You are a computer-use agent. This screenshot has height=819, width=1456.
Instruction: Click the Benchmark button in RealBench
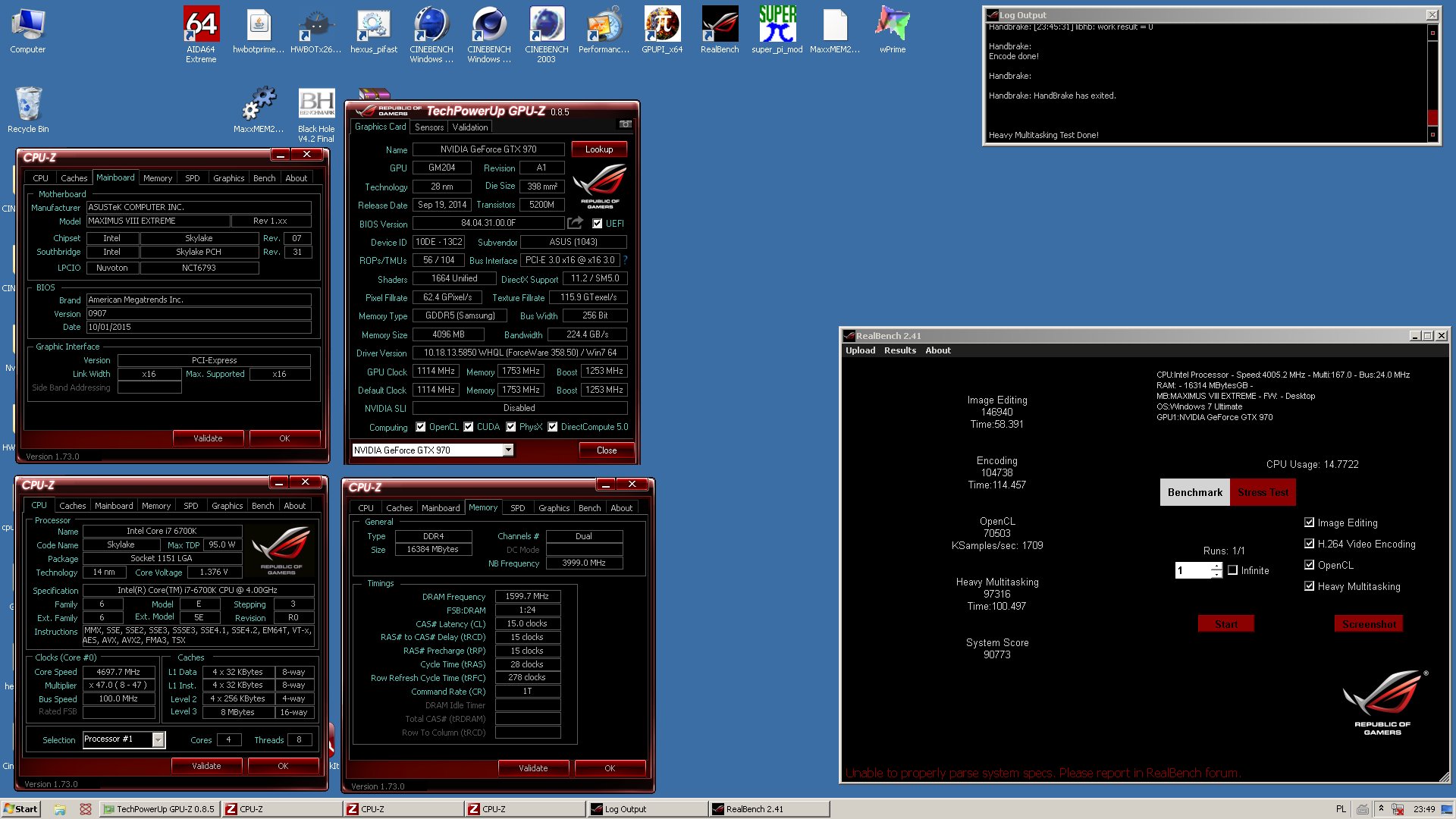pyautogui.click(x=1195, y=492)
